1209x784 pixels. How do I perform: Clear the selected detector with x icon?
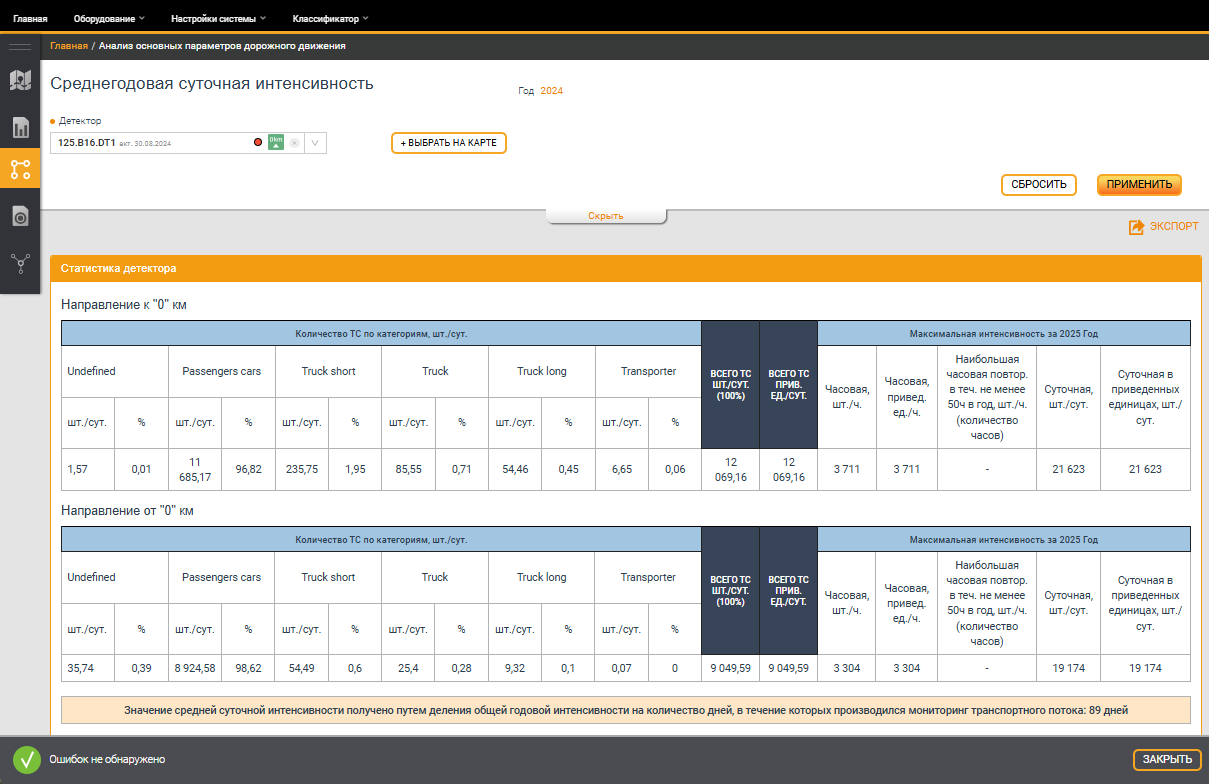click(294, 143)
